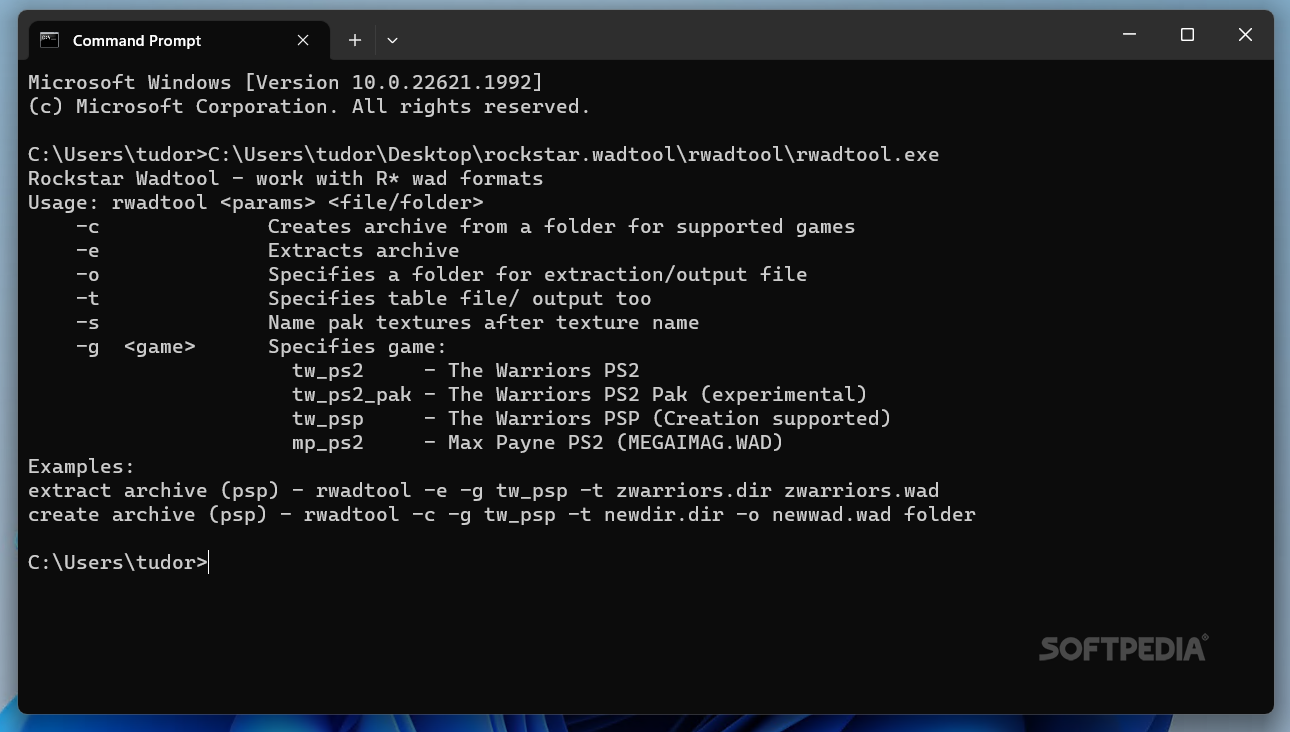Click the '-c Creates archive from a folder' line
1290x732 pixels.
(x=465, y=226)
